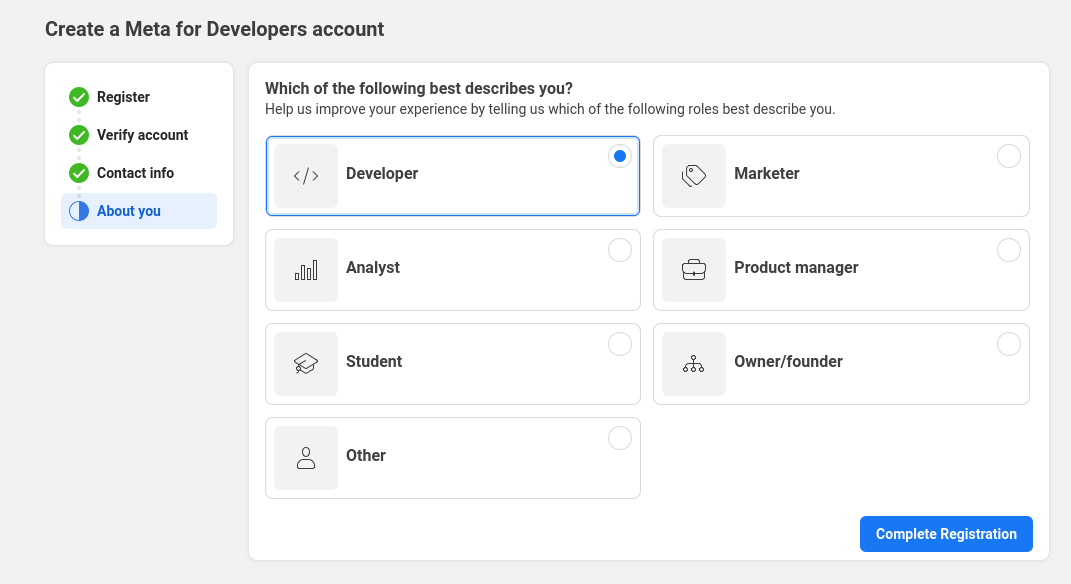The height and width of the screenshot is (584, 1071).
Task: Click the green checkmark beside Register
Action: coord(79,97)
